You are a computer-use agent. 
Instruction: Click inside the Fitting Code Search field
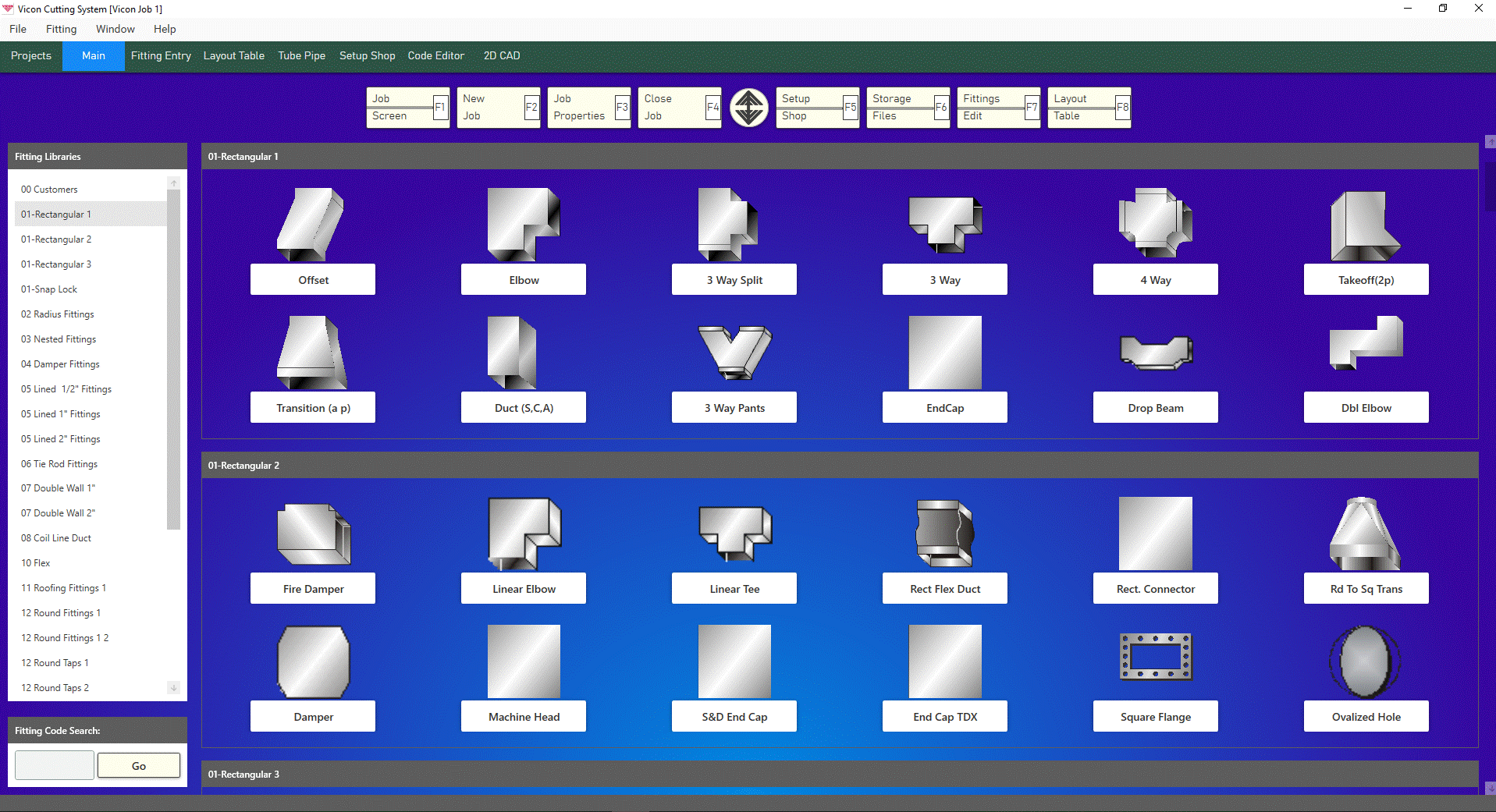pos(53,765)
